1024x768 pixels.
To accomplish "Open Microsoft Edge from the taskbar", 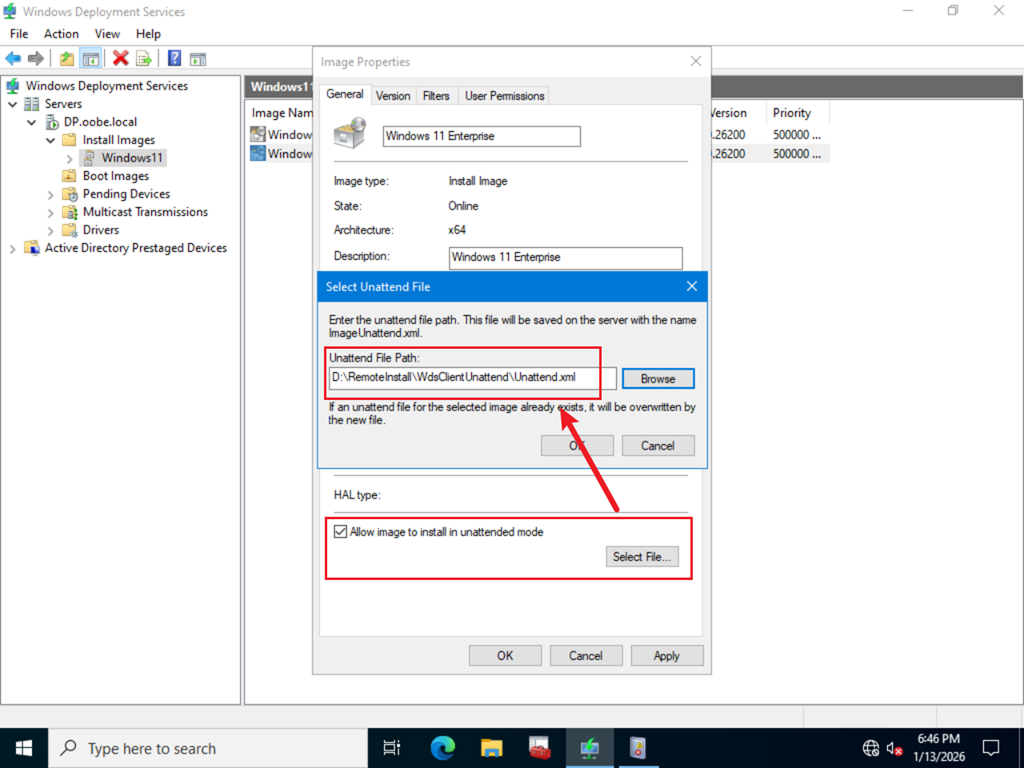I will click(442, 748).
